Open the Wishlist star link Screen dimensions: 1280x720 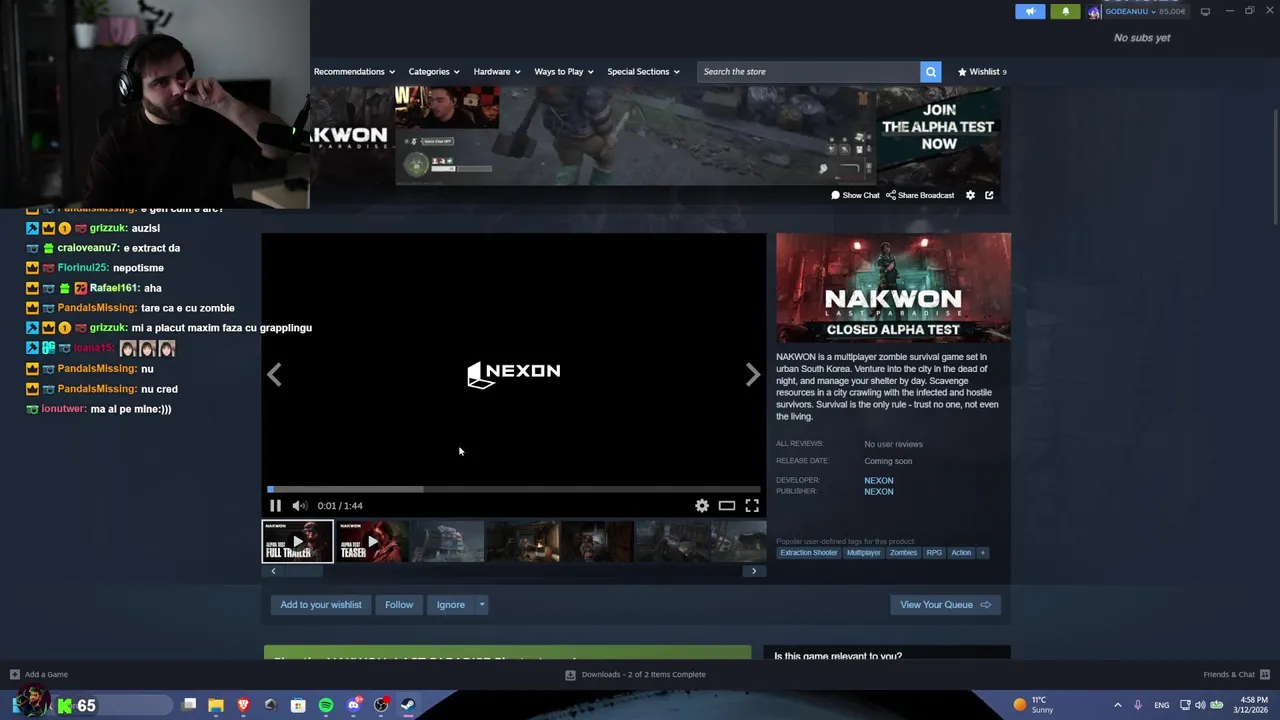(x=982, y=72)
